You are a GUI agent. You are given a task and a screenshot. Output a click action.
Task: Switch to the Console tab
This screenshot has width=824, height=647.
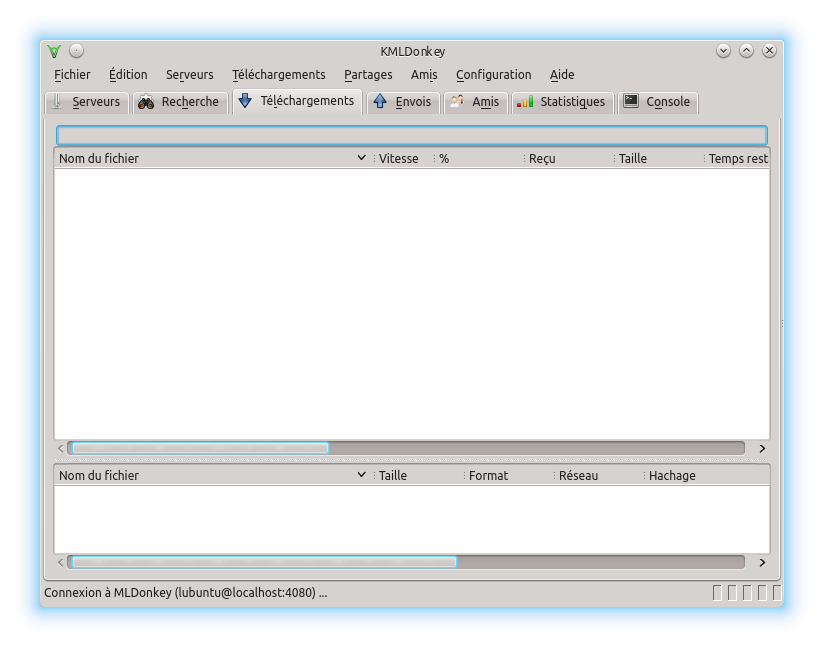[658, 102]
